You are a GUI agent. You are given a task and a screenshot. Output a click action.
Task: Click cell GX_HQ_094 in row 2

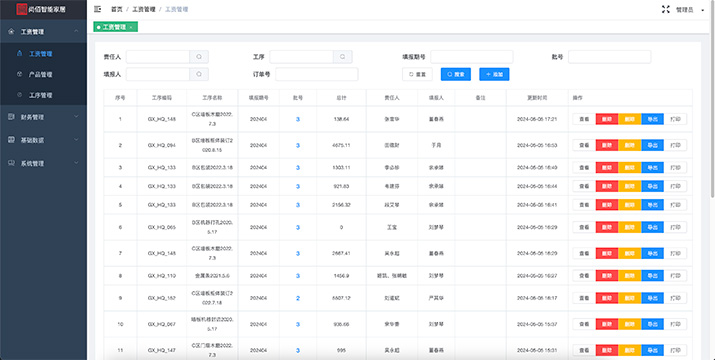click(162, 145)
